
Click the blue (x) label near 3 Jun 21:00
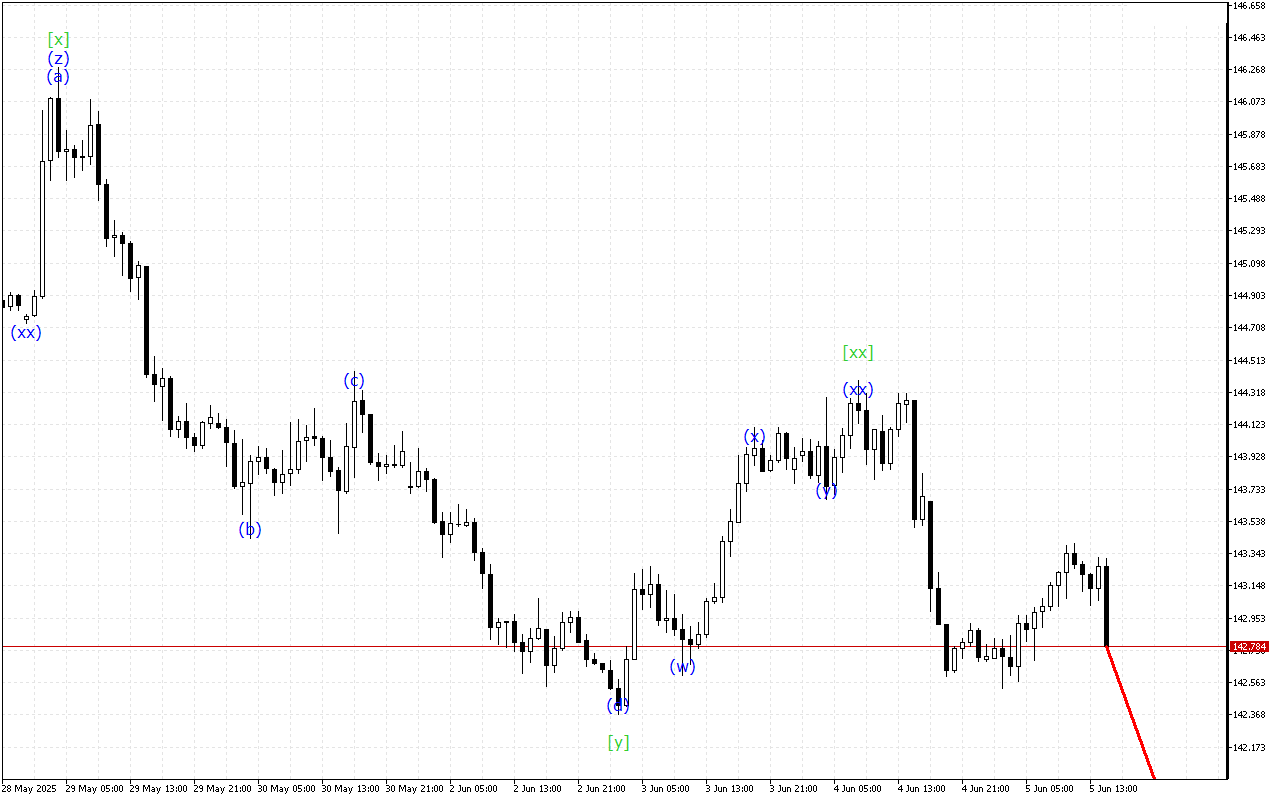(754, 437)
